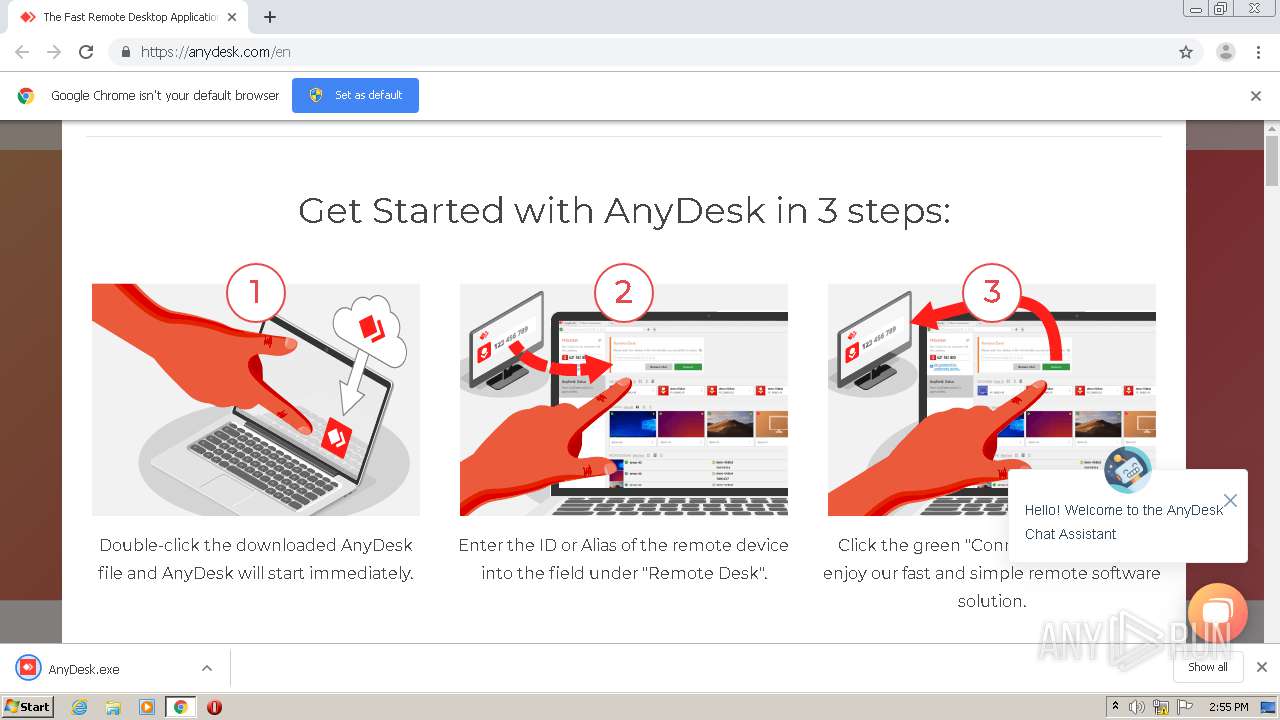The width and height of the screenshot is (1280, 720).
Task: Set Chrome as default browser
Action: [355, 95]
